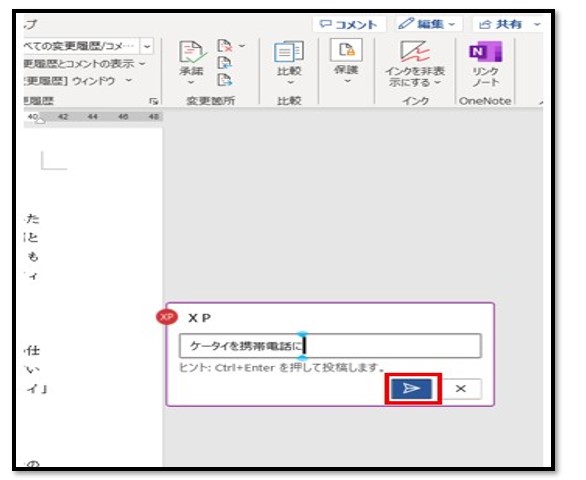Viewport: 586px width, 480px height.
Task: Open the tracking group dialog launcher
Action: click(154, 101)
